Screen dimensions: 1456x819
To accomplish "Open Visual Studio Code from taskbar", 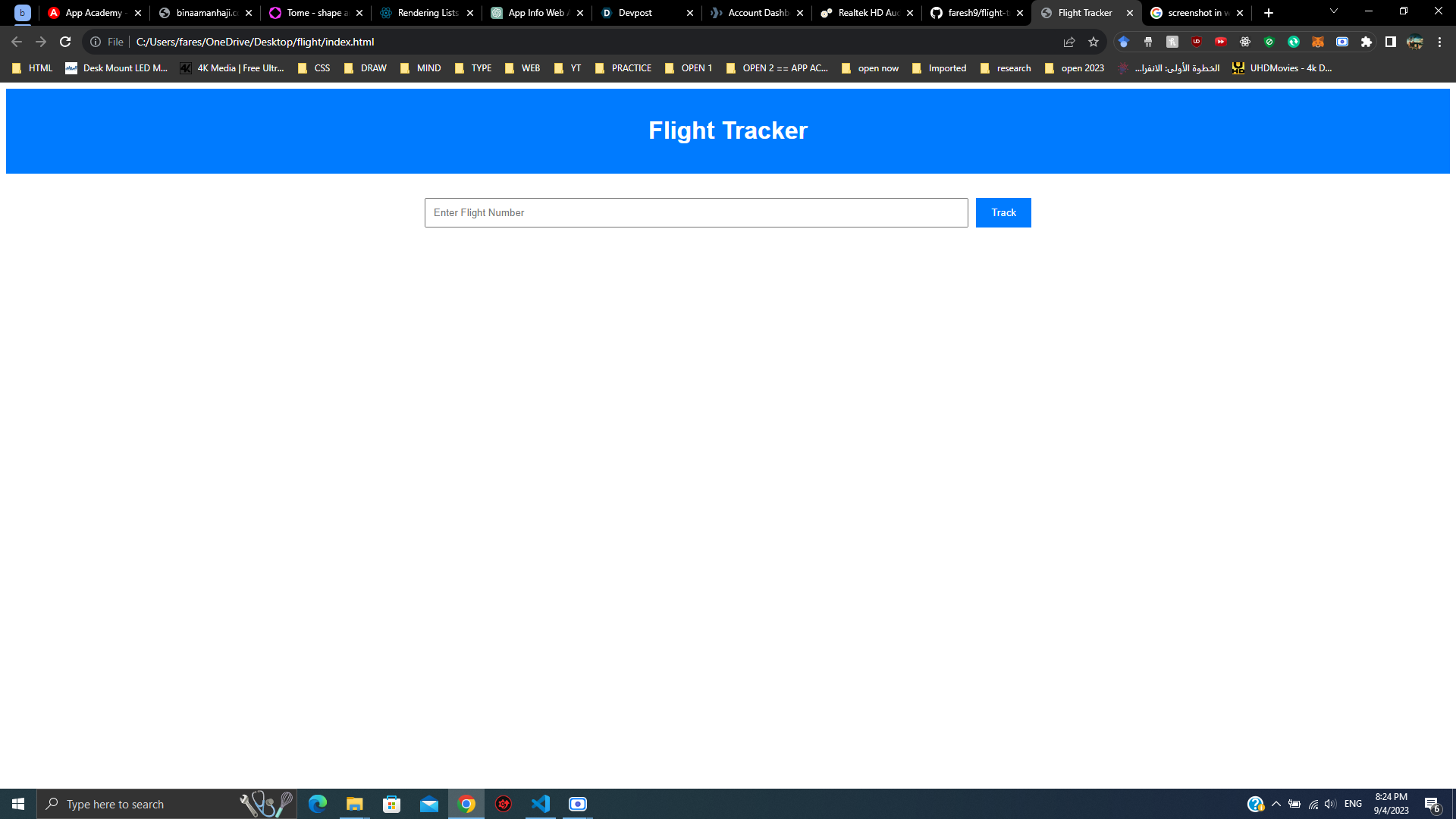I will click(540, 804).
